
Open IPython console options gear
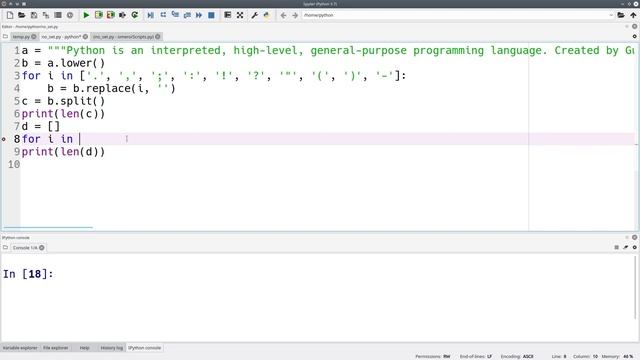click(634, 247)
